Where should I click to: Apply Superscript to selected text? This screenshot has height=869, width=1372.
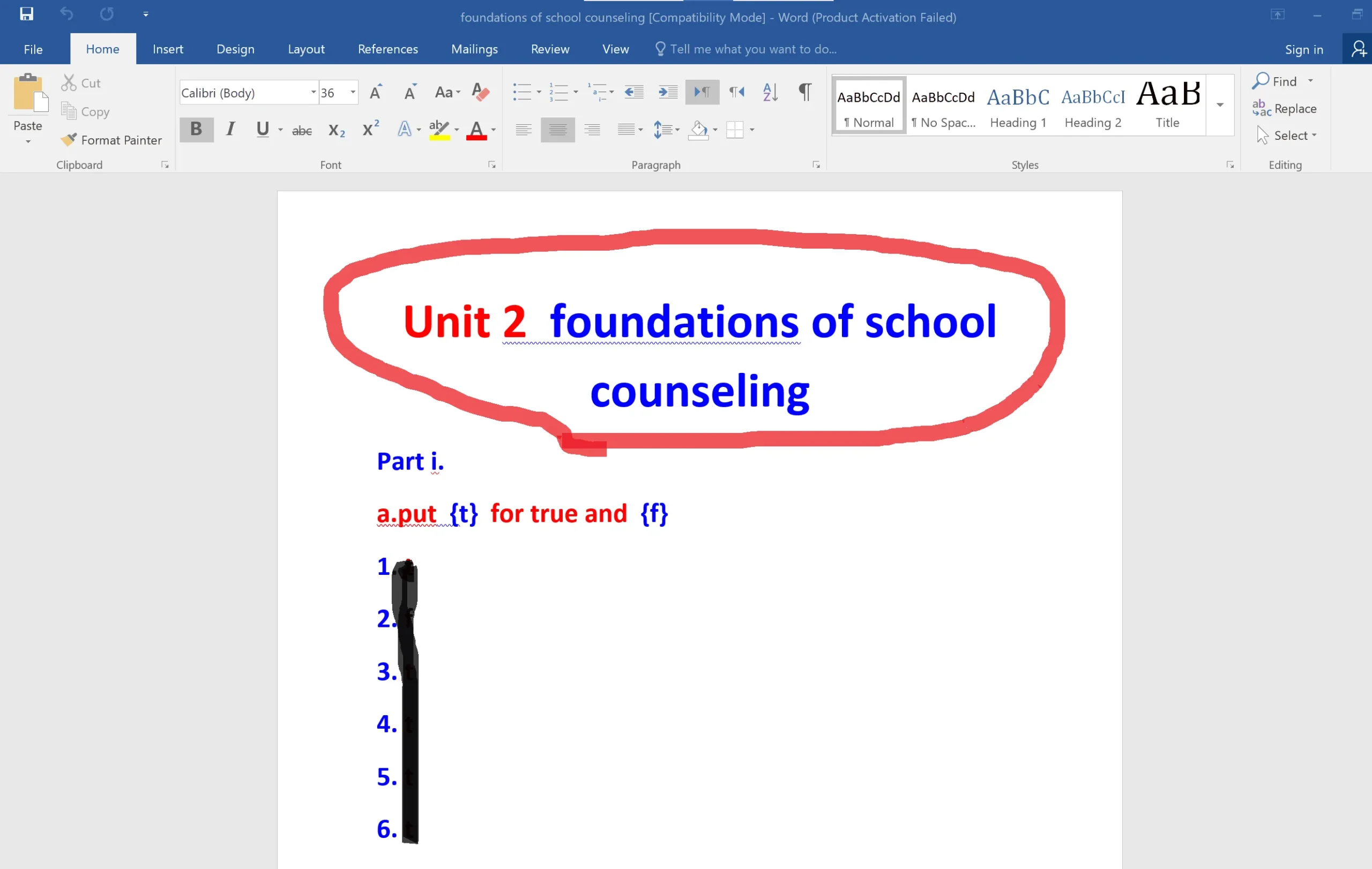pyautogui.click(x=369, y=130)
